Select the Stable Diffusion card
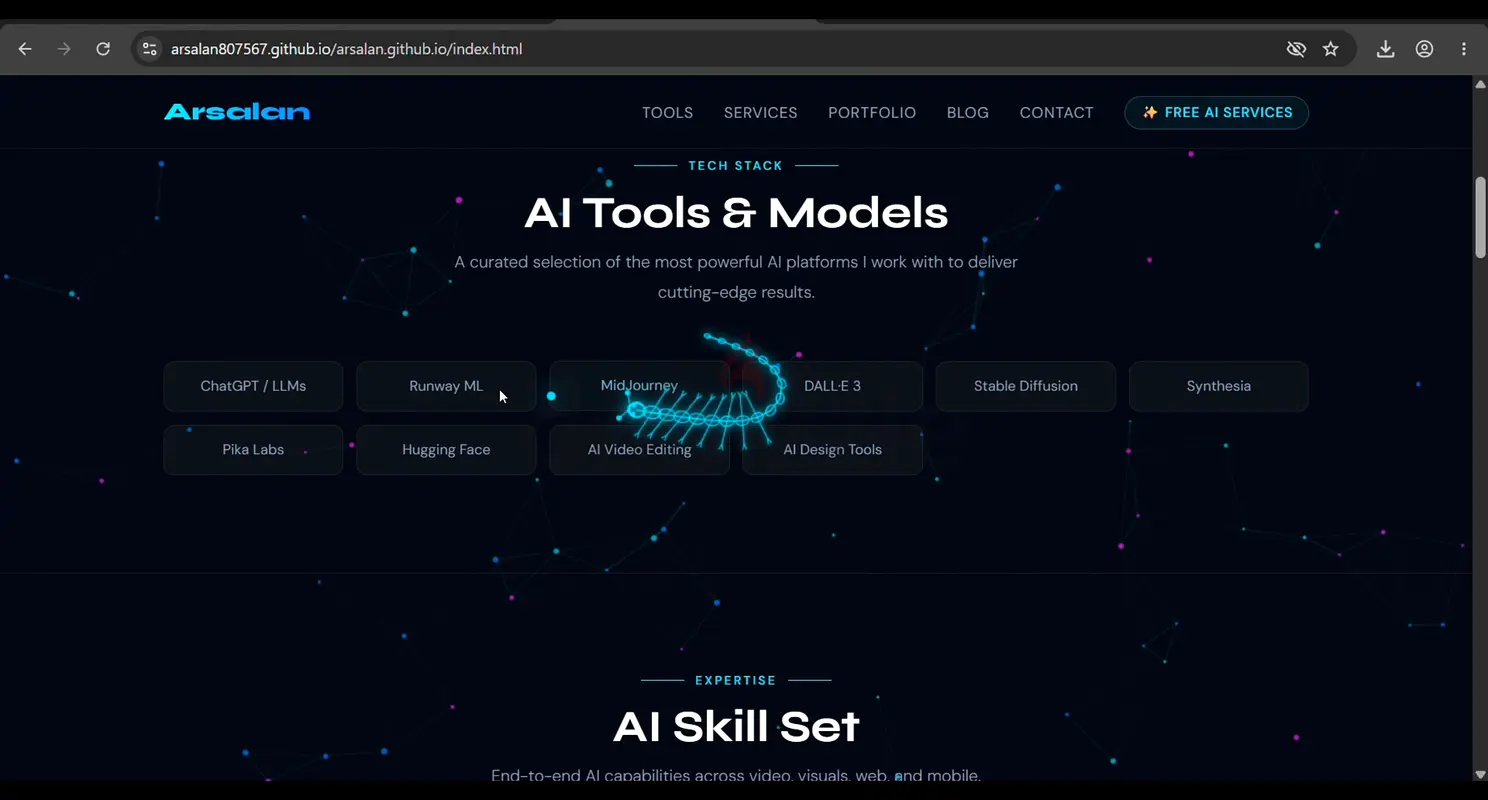The width and height of the screenshot is (1488, 800). tap(1026, 386)
